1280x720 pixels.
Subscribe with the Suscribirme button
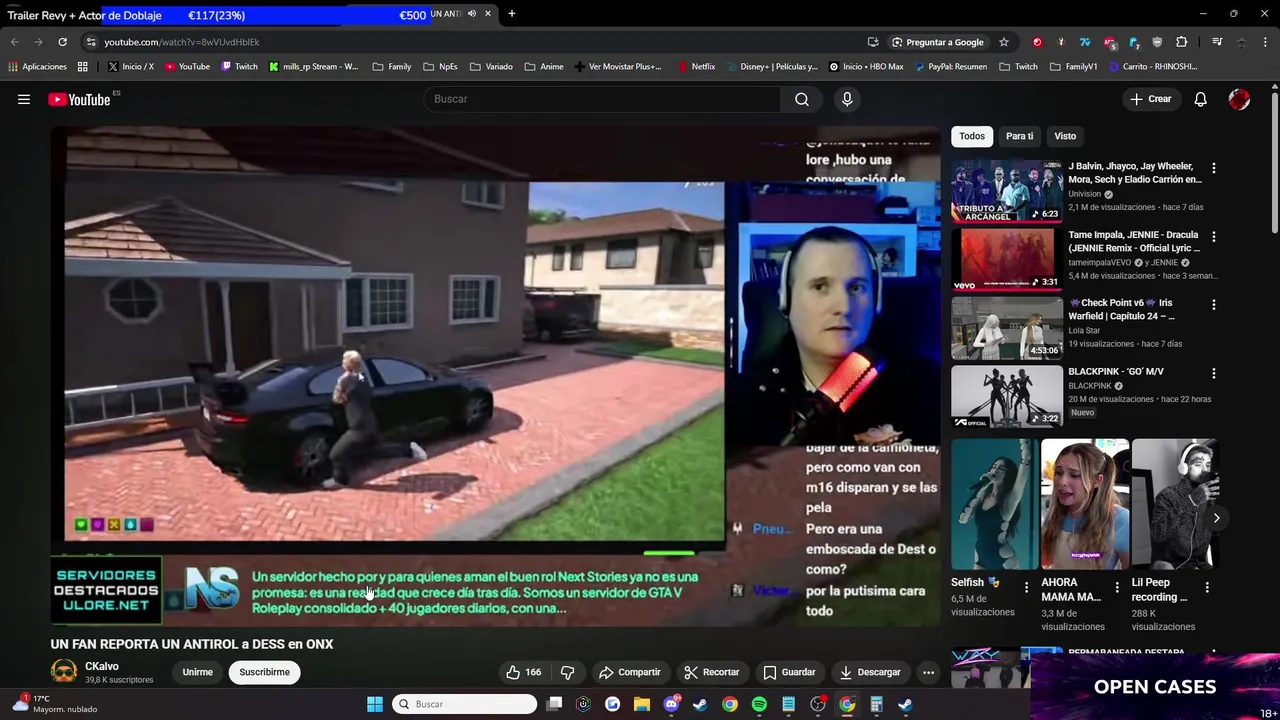click(x=264, y=672)
